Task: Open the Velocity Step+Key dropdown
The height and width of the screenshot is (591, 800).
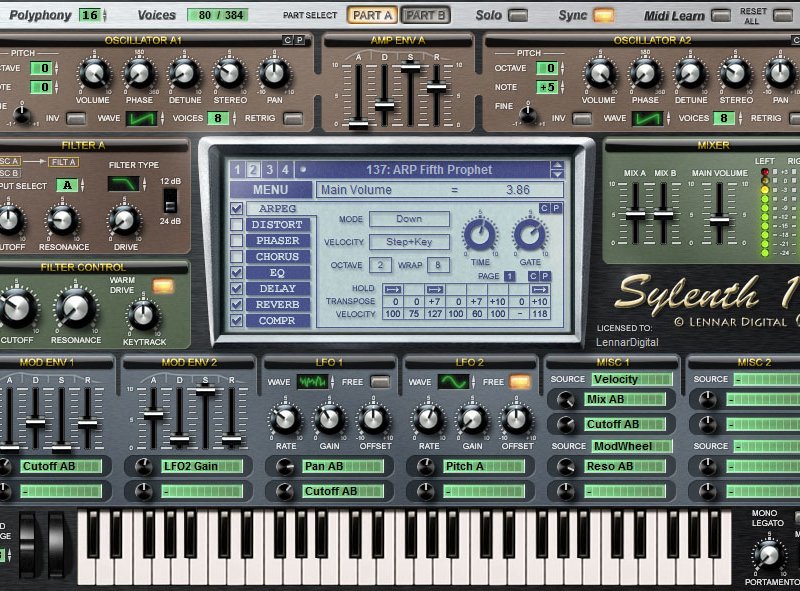Action: [409, 242]
